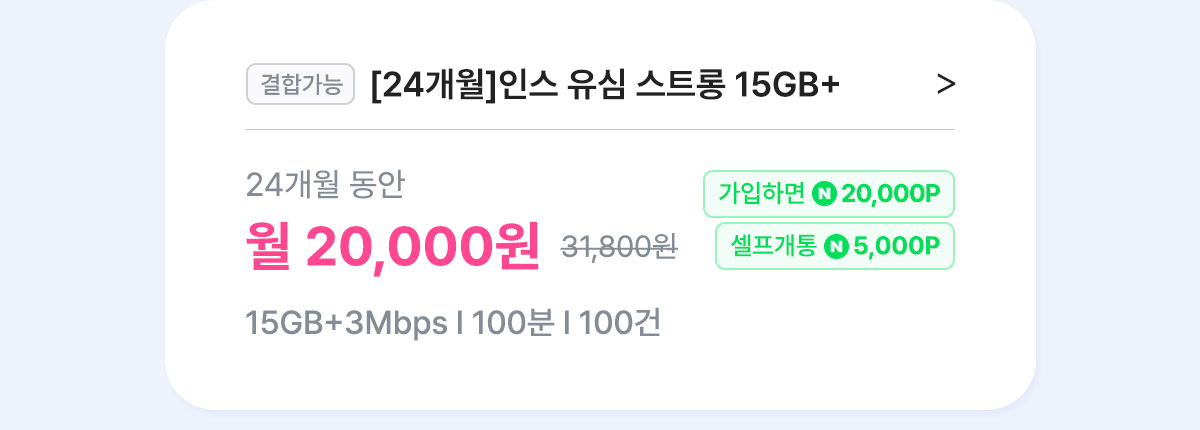The height and width of the screenshot is (430, 1200).
Task: Click the 100건 message allowance text
Action: tap(620, 324)
